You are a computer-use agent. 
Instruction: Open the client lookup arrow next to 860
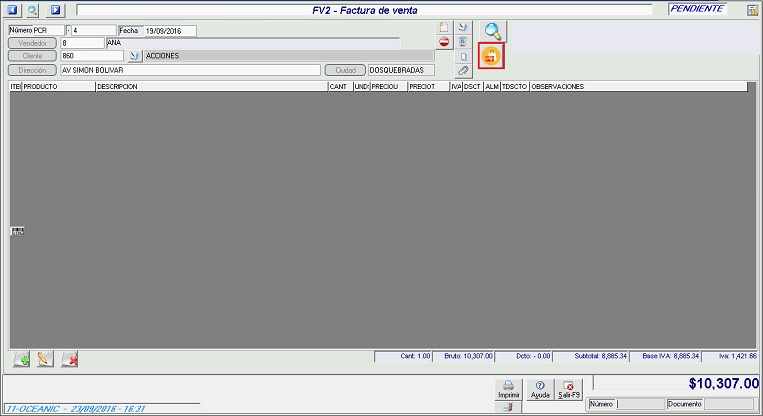[x=135, y=56]
